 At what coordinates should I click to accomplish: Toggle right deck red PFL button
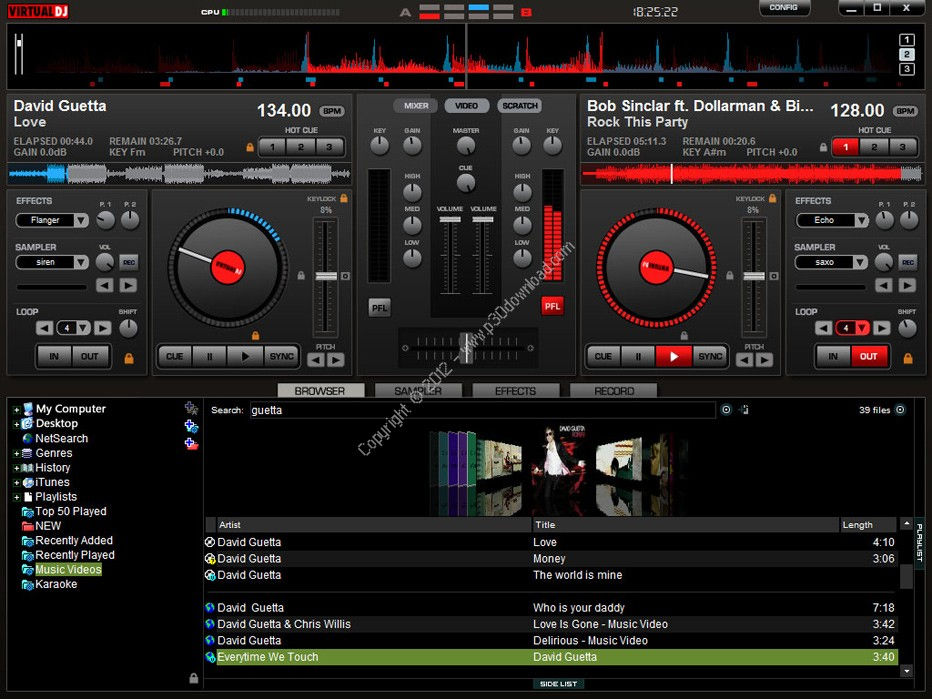tap(552, 307)
